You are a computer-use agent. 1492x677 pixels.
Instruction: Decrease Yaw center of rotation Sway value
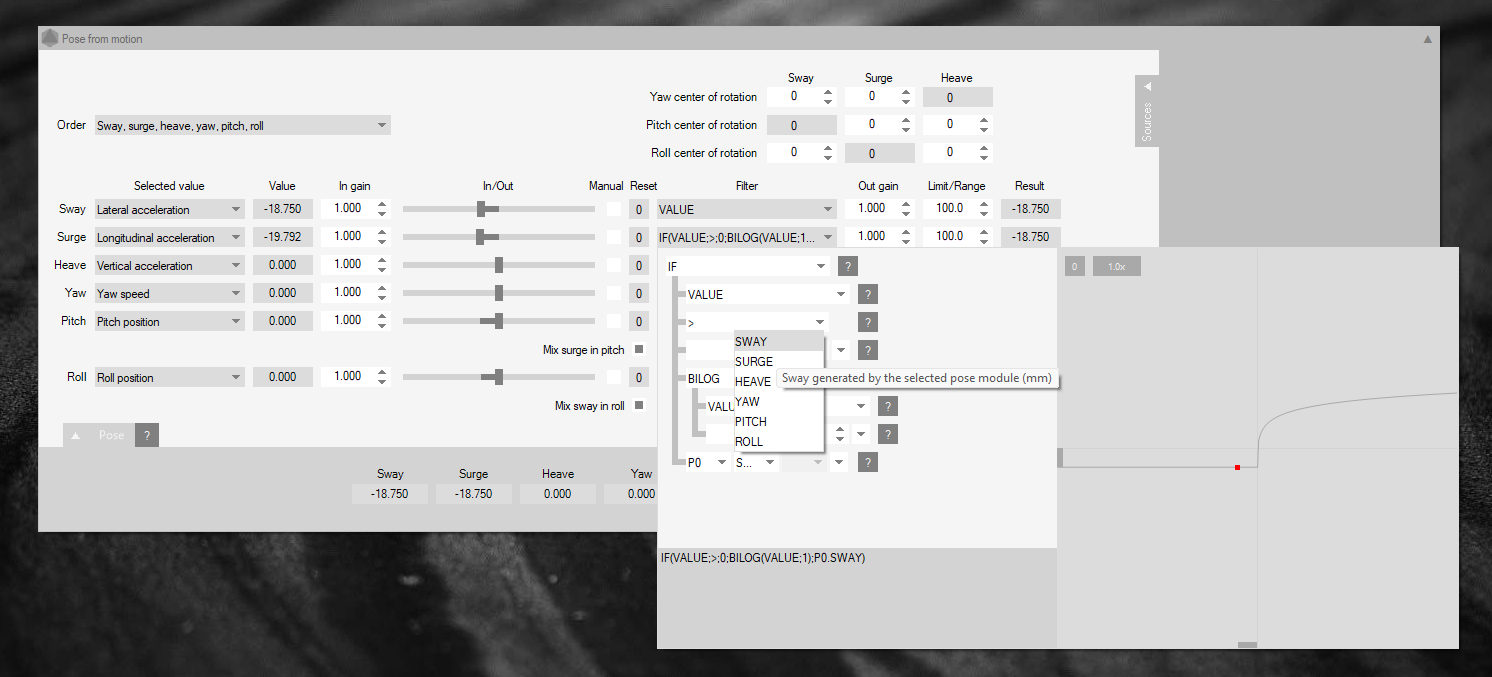pyautogui.click(x=828, y=102)
